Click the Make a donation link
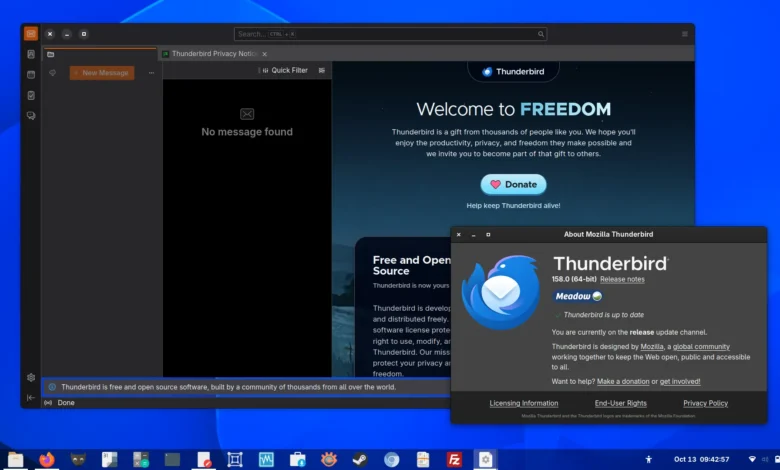Viewport: 780px width, 470px height. coord(623,381)
